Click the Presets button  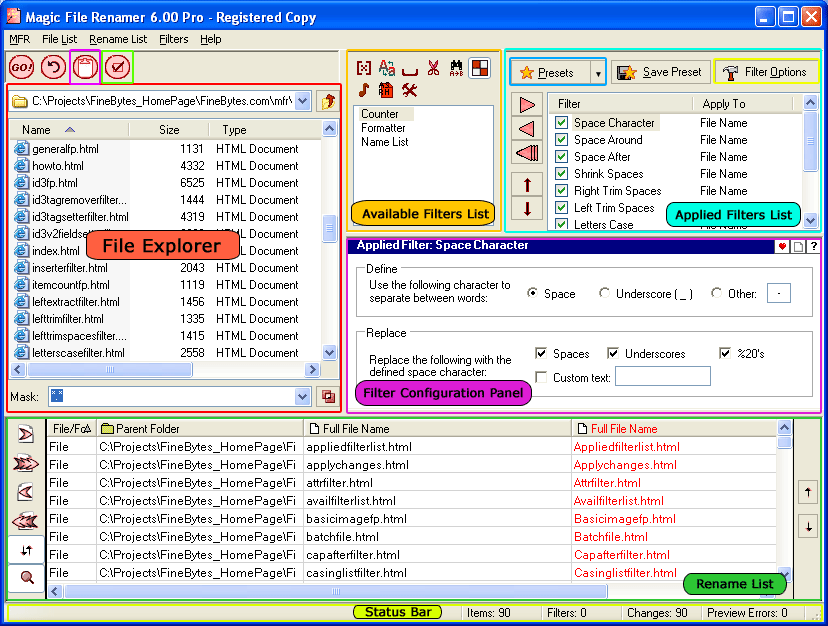[x=551, y=72]
